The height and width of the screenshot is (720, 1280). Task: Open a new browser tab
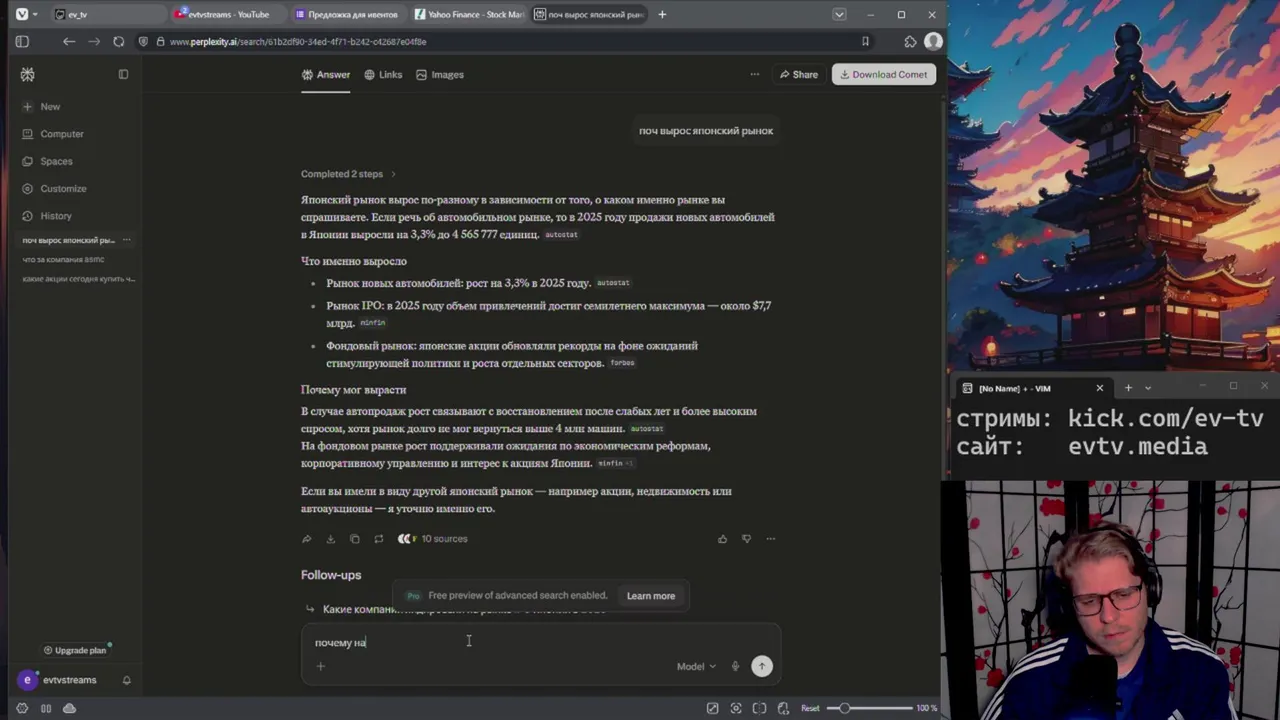click(x=662, y=14)
